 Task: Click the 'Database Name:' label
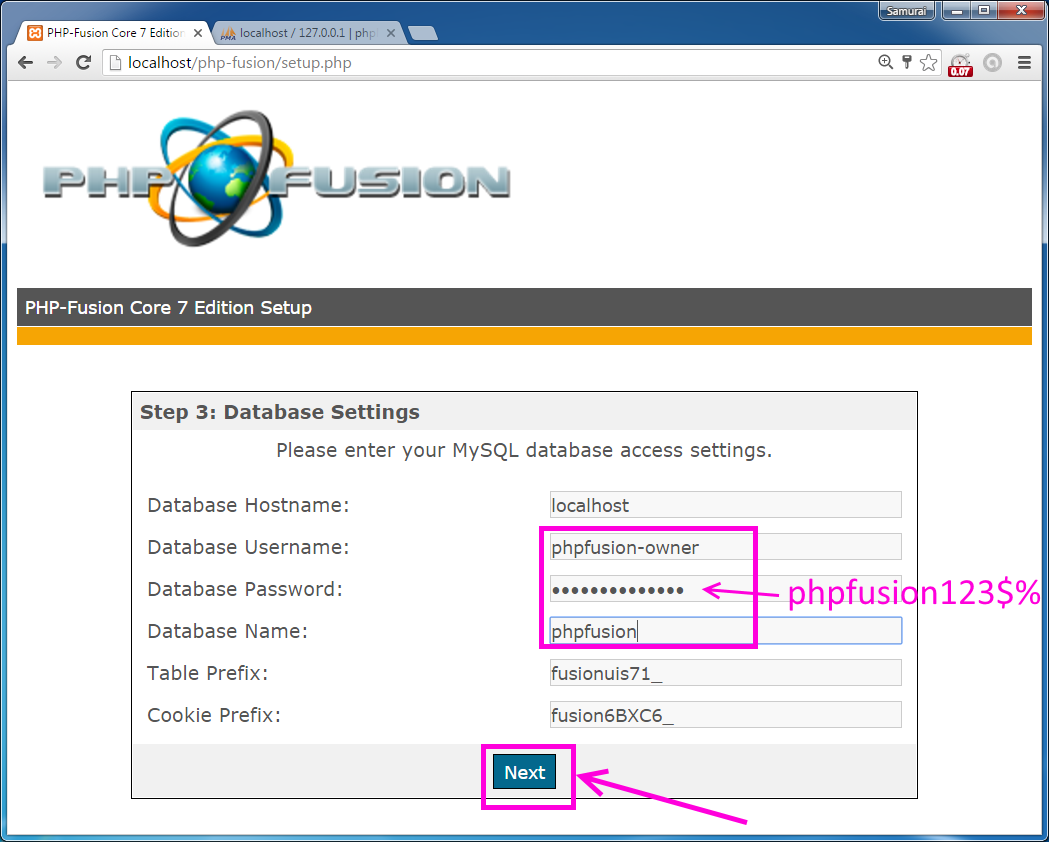pyautogui.click(x=227, y=631)
